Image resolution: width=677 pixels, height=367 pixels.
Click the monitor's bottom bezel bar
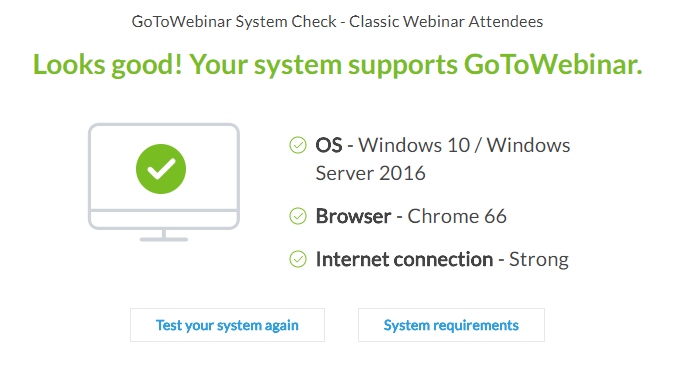(164, 219)
